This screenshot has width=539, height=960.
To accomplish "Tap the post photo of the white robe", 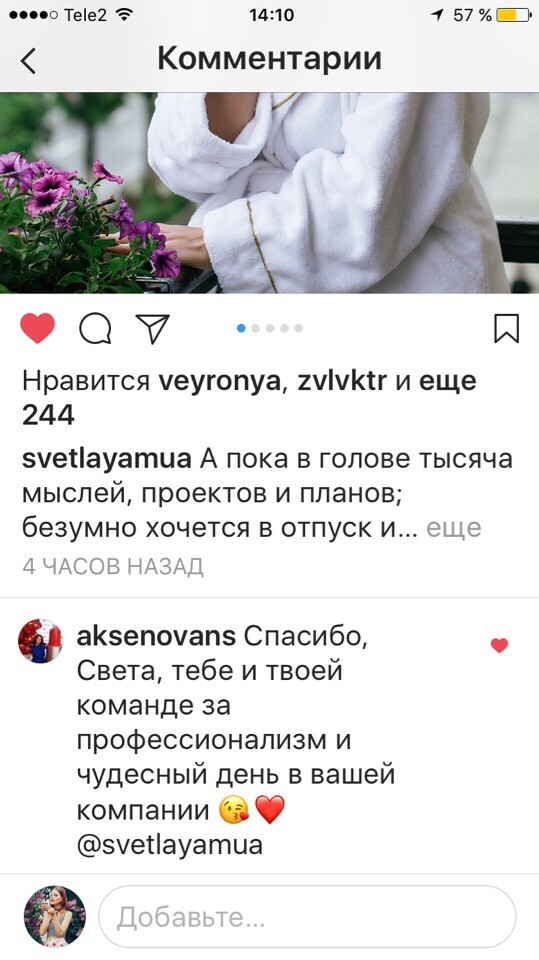I will pyautogui.click(x=270, y=193).
